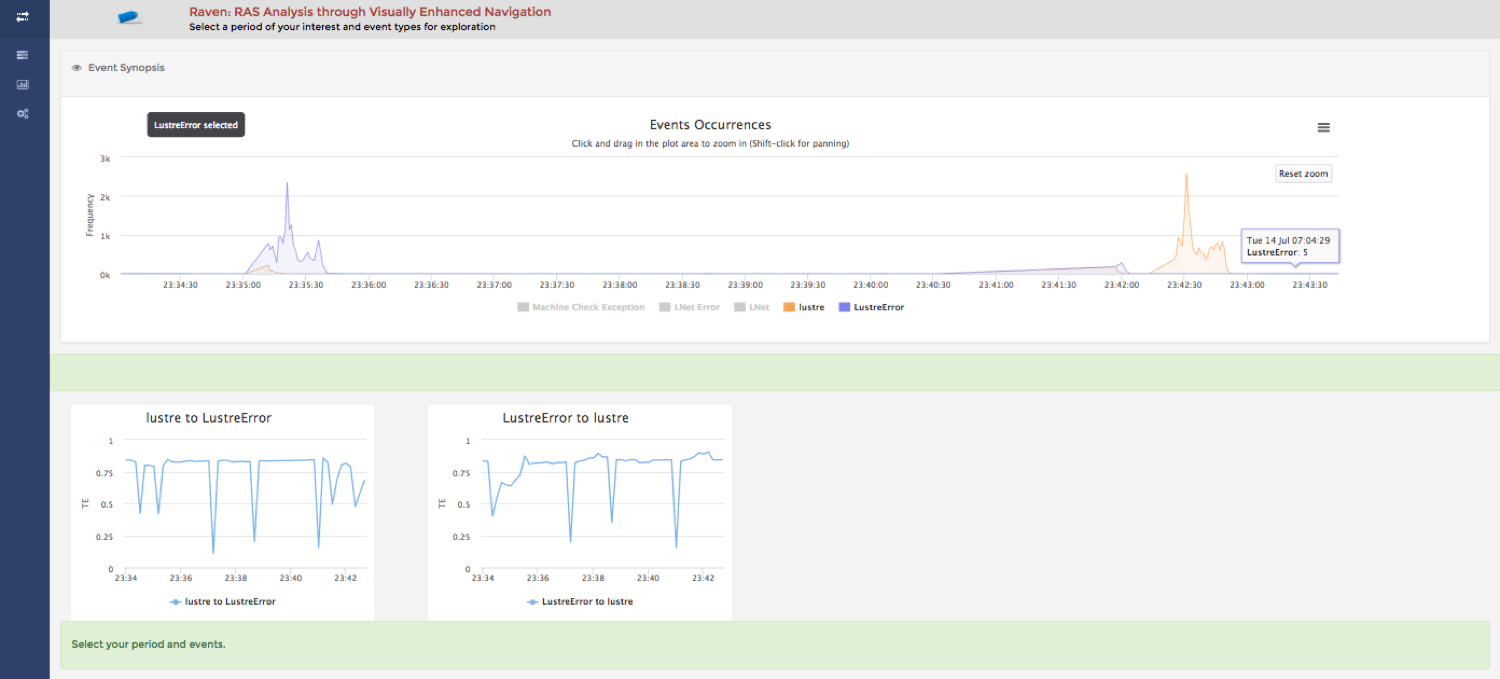The image size is (1500, 679).
Task: Open the list view sidebar icon
Action: click(x=22, y=55)
